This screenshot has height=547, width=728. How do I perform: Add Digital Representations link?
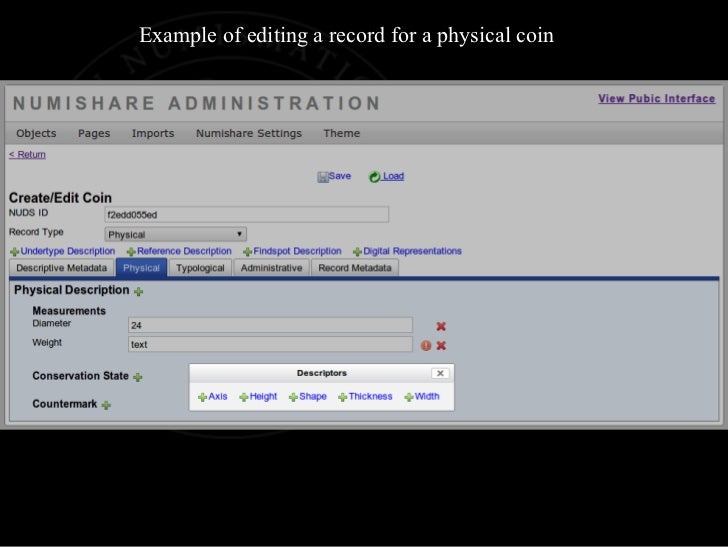(412, 251)
